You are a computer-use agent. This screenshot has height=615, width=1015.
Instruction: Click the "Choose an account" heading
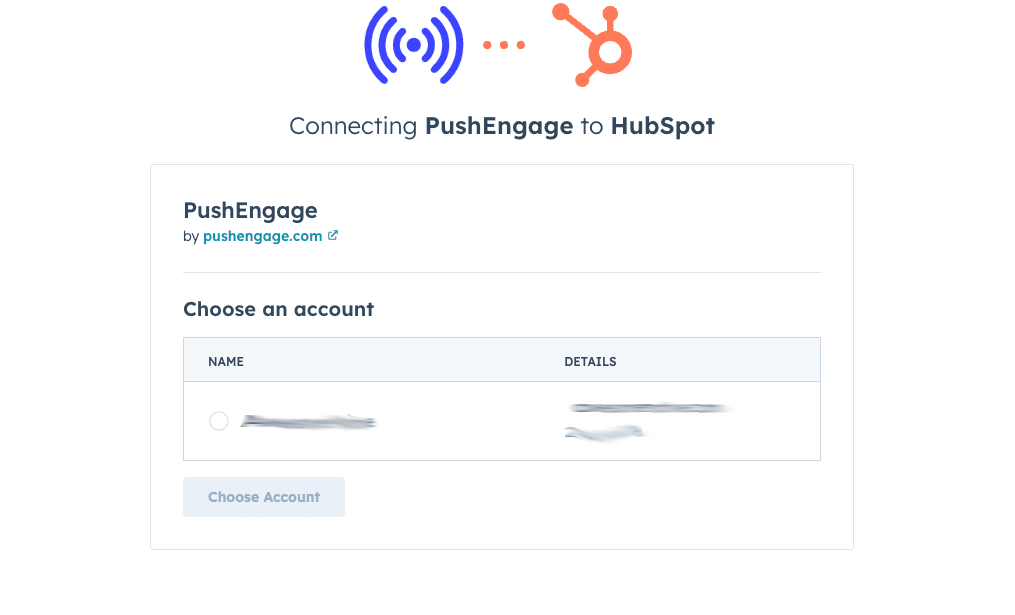click(278, 309)
